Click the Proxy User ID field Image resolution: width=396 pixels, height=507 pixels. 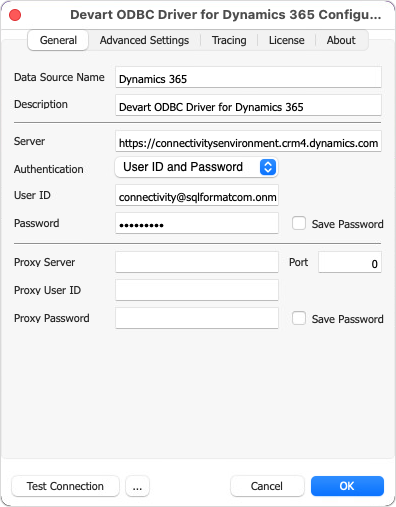click(x=197, y=290)
